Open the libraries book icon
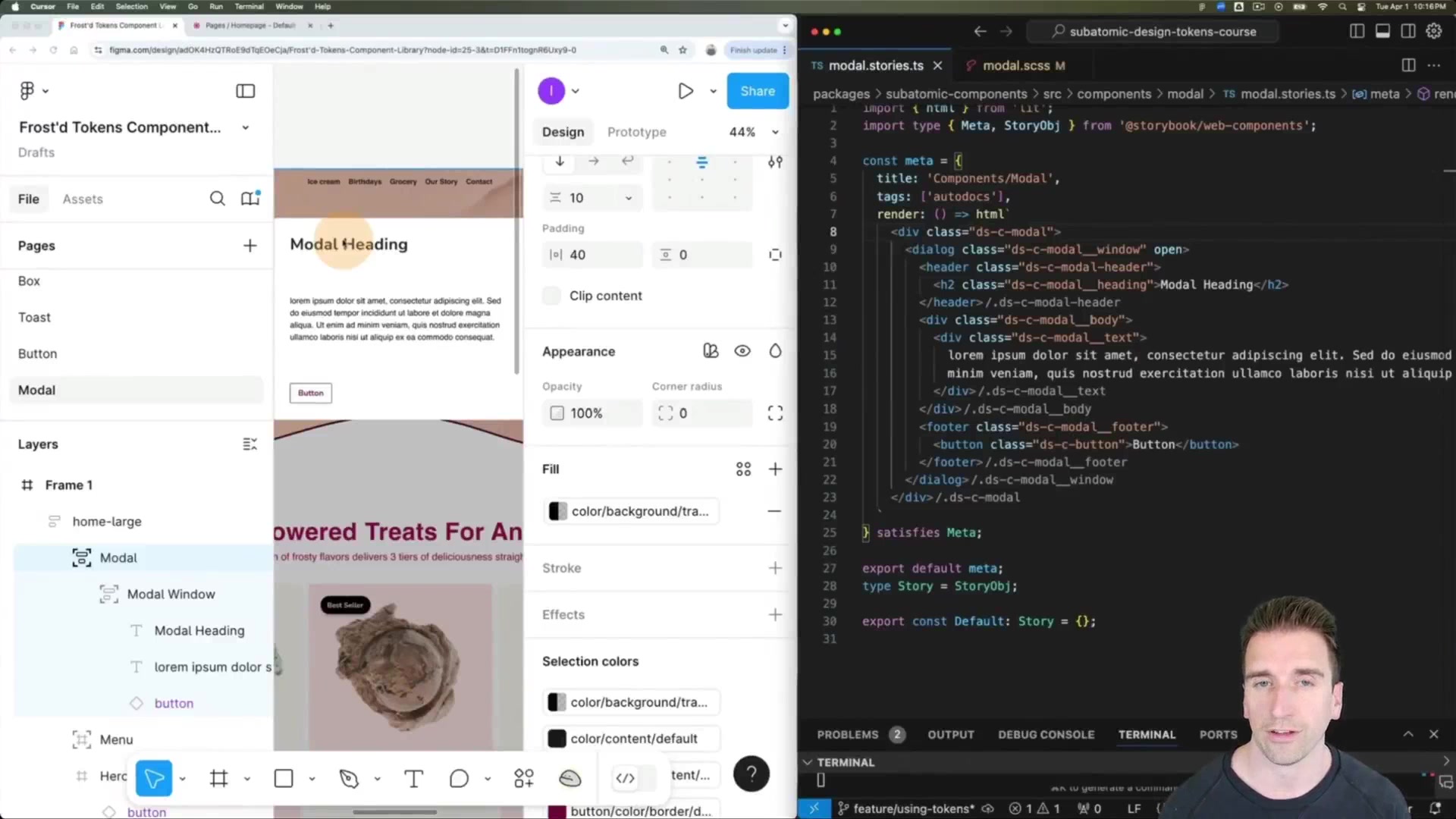Screen dimensions: 1456x819 coord(250,198)
